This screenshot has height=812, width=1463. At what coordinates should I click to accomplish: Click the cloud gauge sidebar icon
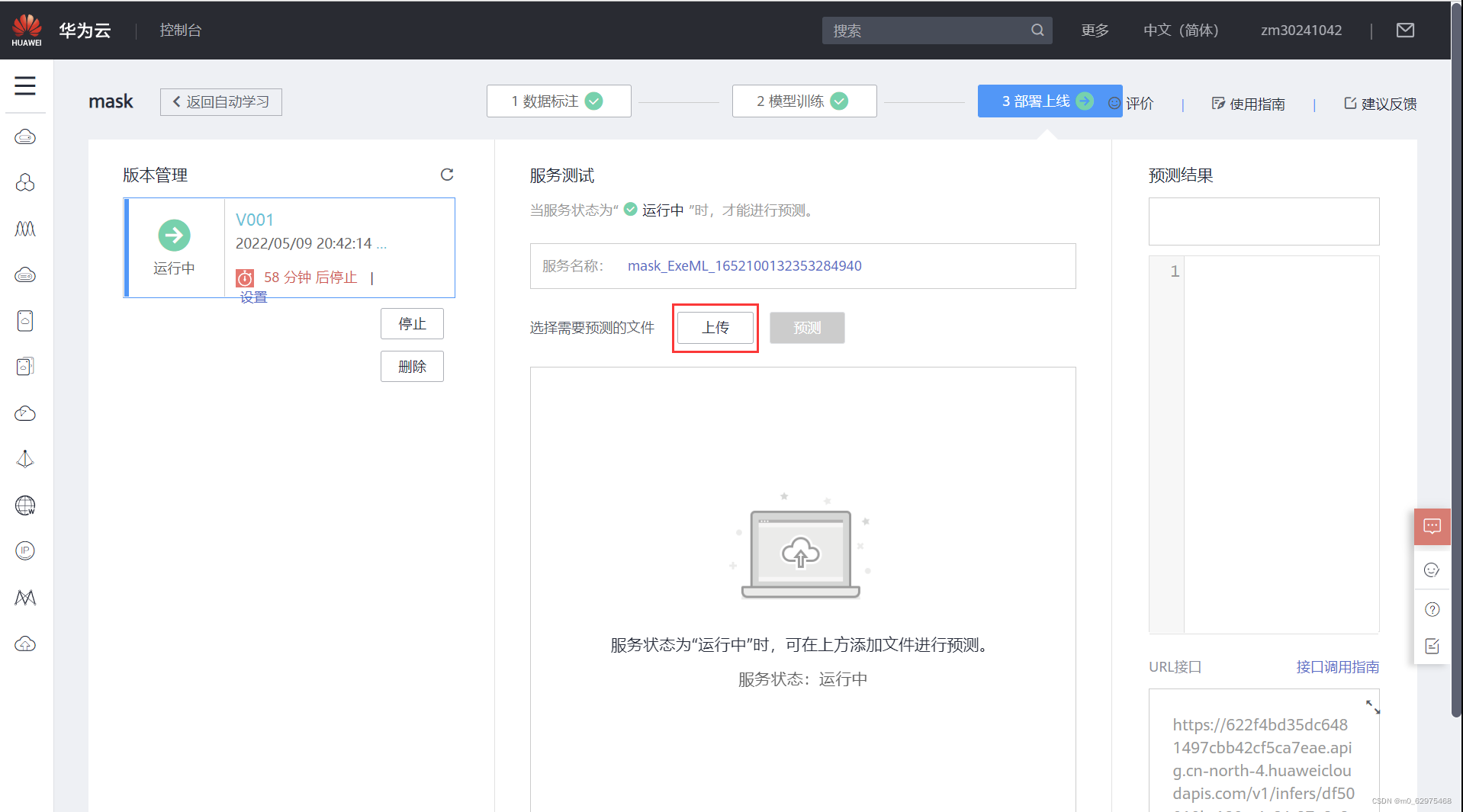25,413
